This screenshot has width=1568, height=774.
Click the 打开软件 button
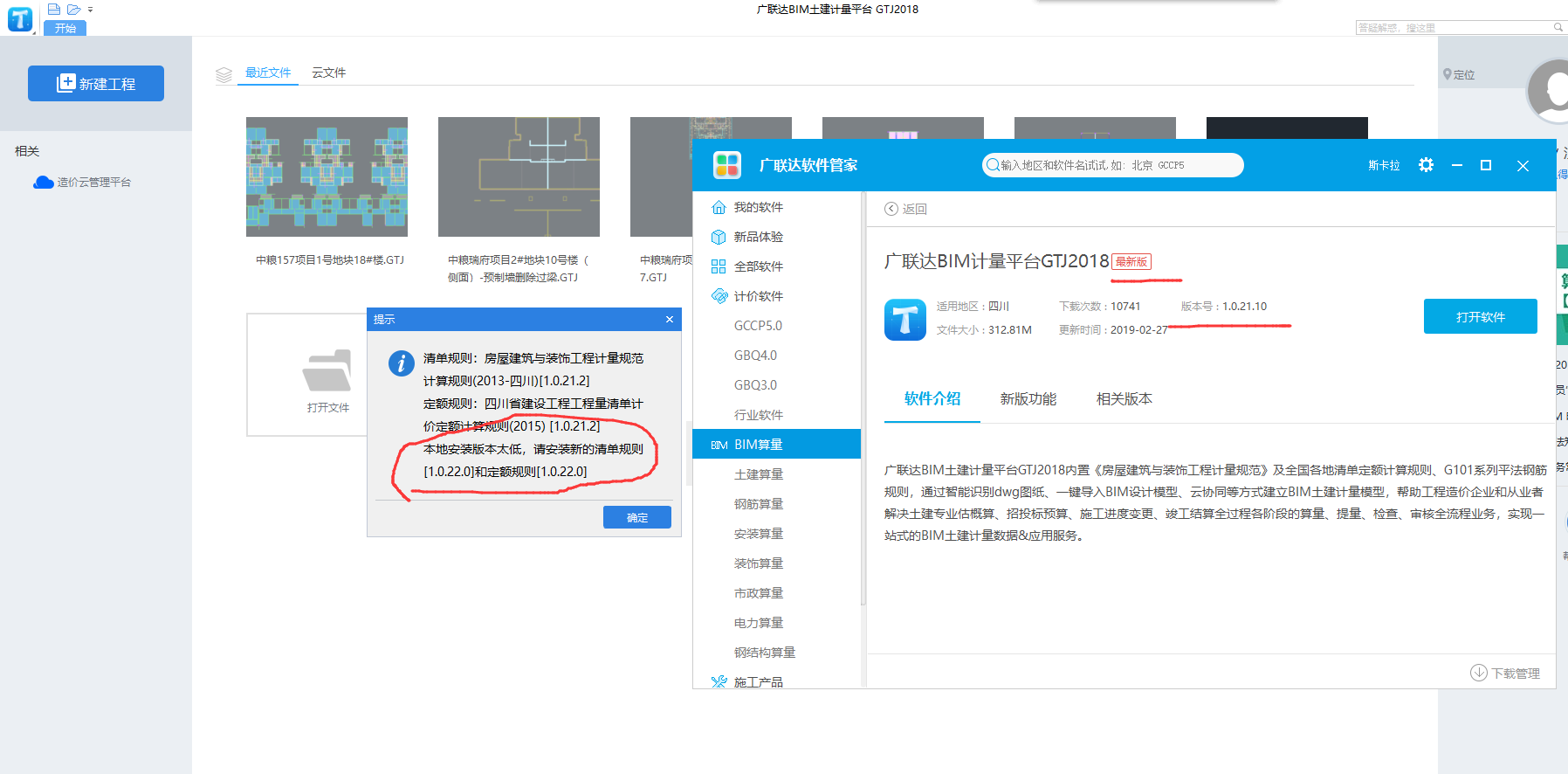1480,316
